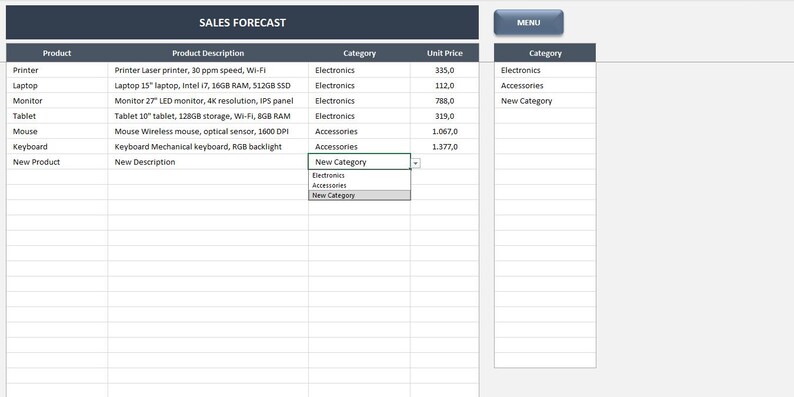This screenshot has width=794, height=397.
Task: Click the Laptop row's Electronics category cell
Action: click(x=359, y=86)
